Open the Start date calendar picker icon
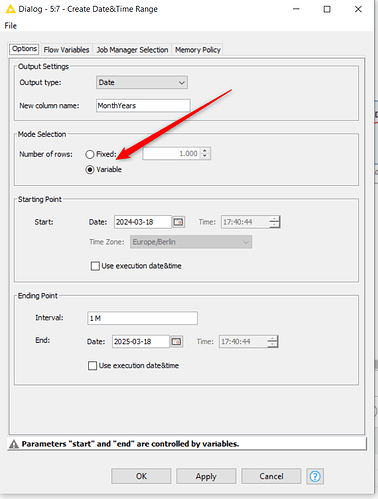378x499 pixels. [x=178, y=222]
